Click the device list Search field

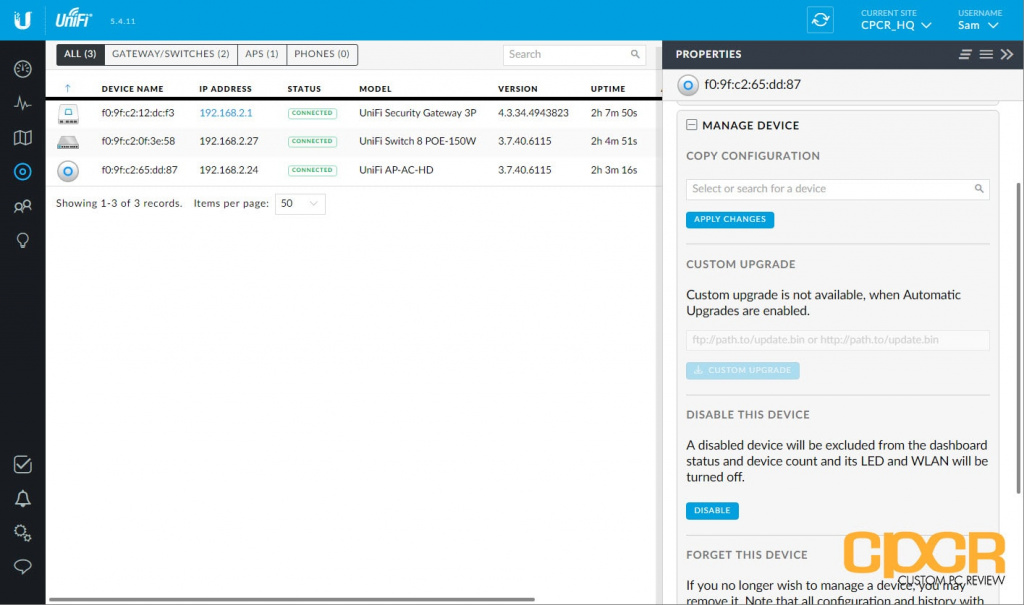tap(567, 54)
